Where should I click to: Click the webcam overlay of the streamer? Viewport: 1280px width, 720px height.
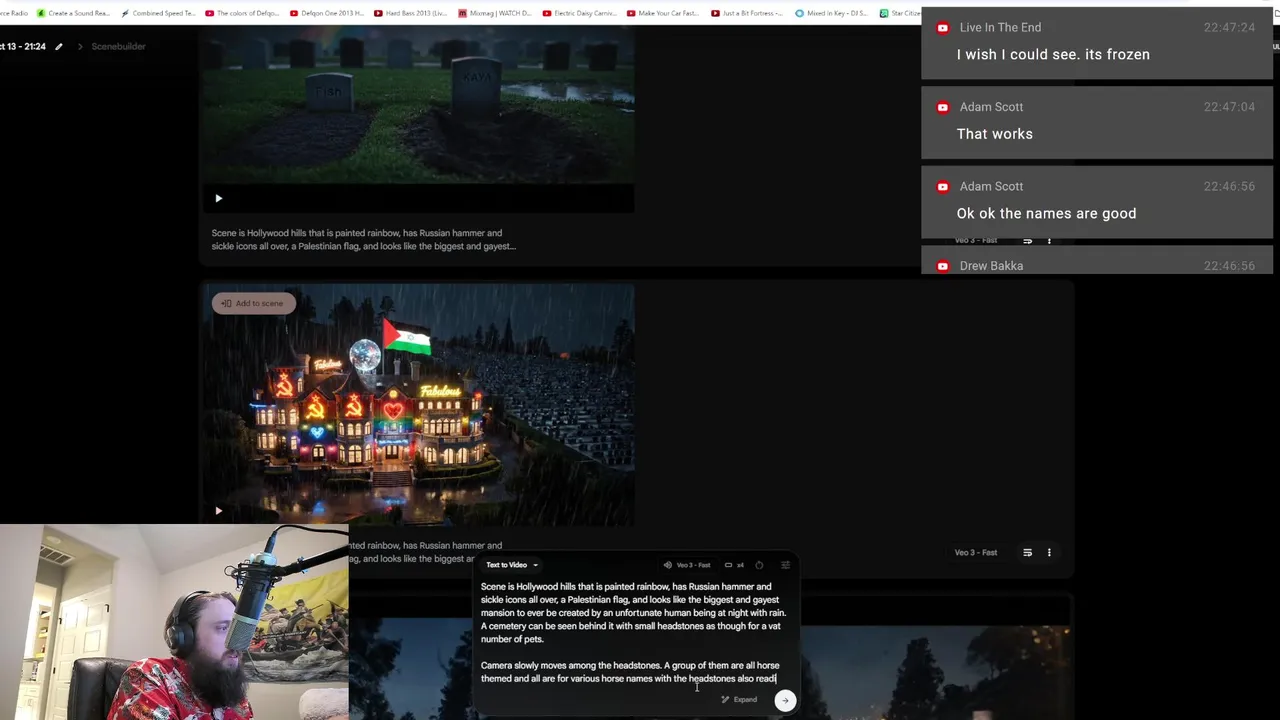[174, 622]
